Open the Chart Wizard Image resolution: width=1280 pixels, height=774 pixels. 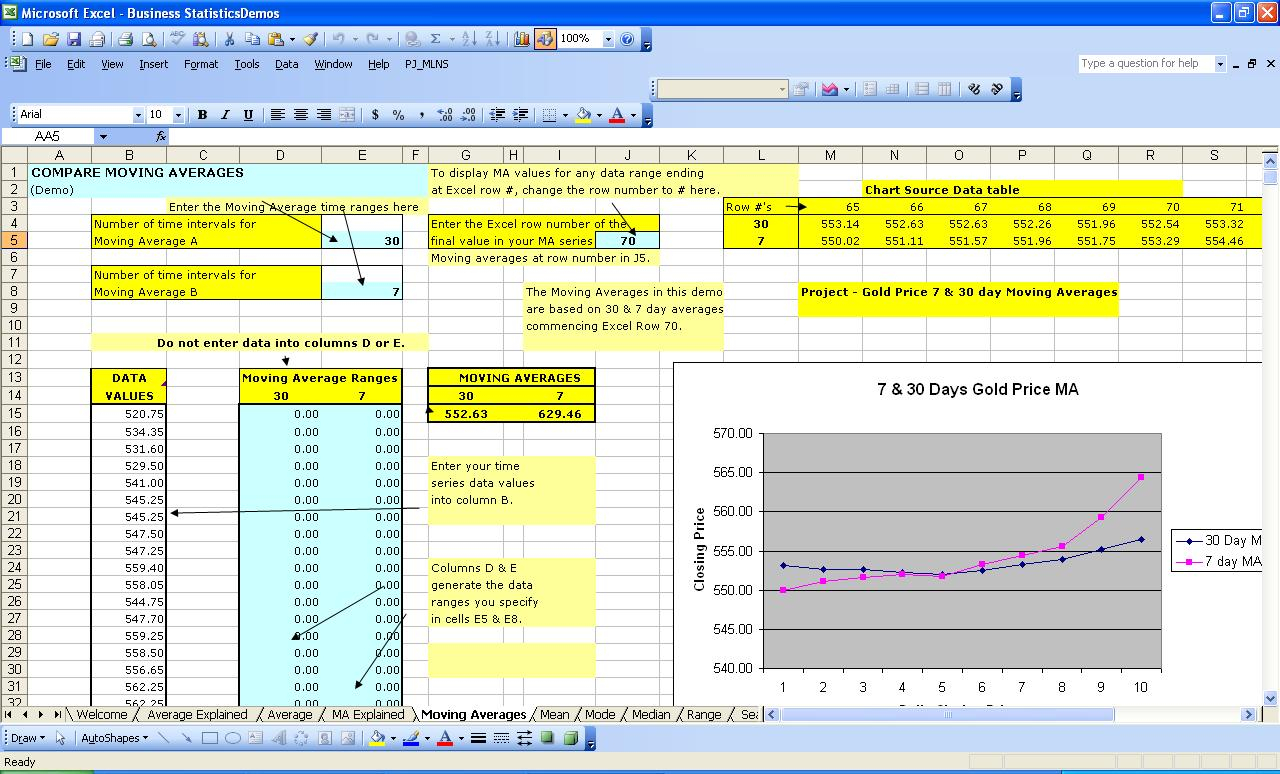tap(520, 39)
